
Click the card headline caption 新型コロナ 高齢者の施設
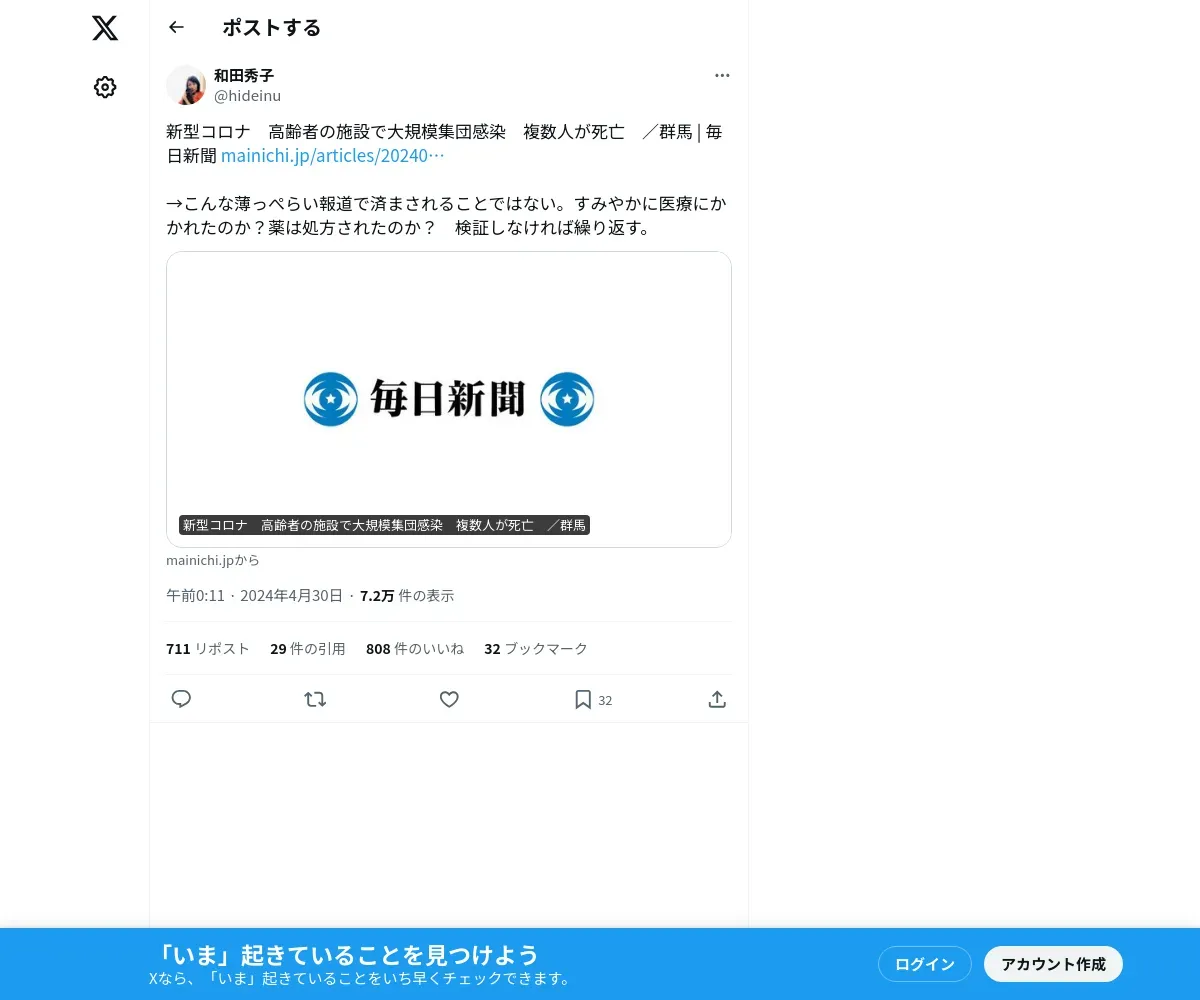pyautogui.click(x=384, y=525)
